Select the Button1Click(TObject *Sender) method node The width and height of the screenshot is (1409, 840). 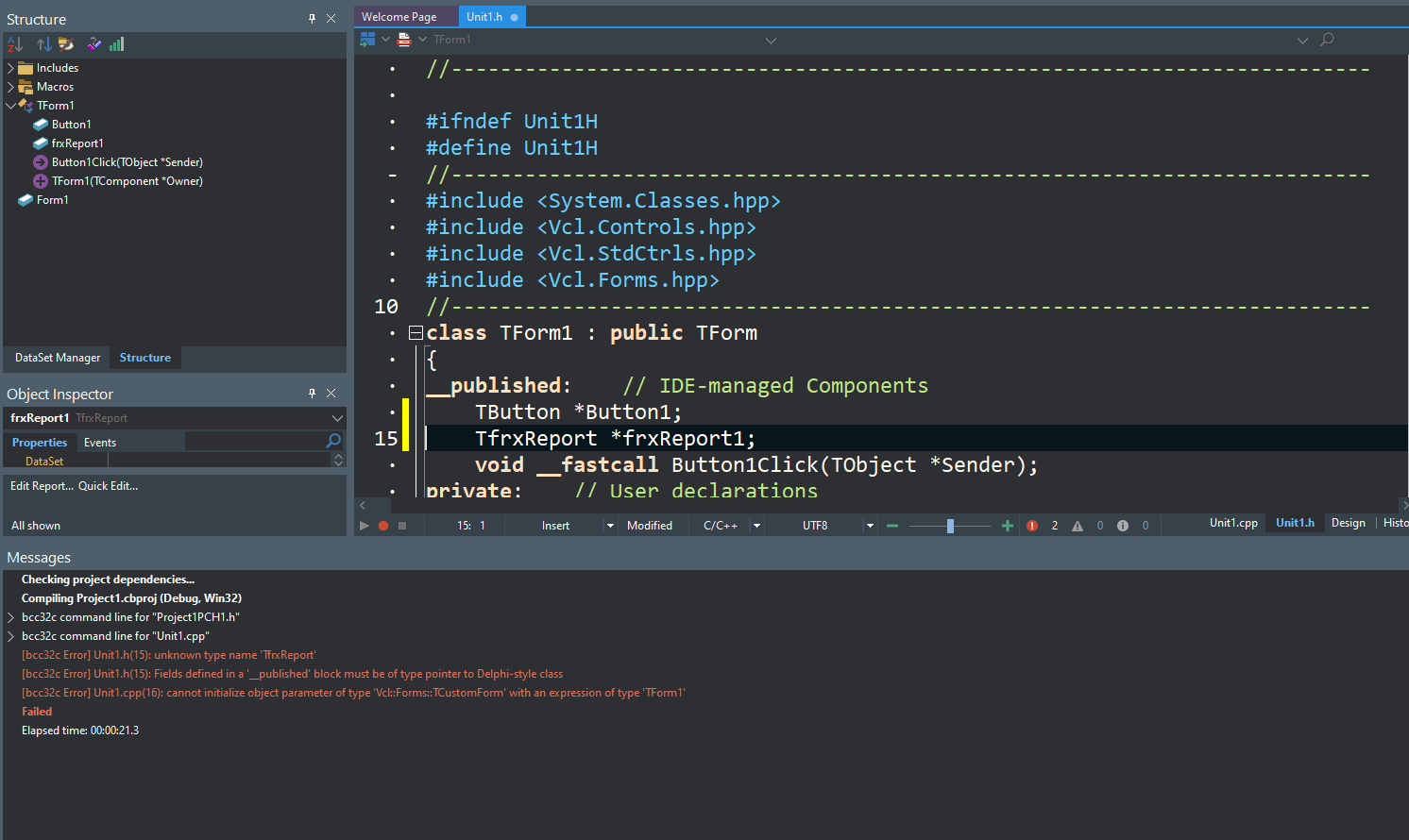(127, 162)
